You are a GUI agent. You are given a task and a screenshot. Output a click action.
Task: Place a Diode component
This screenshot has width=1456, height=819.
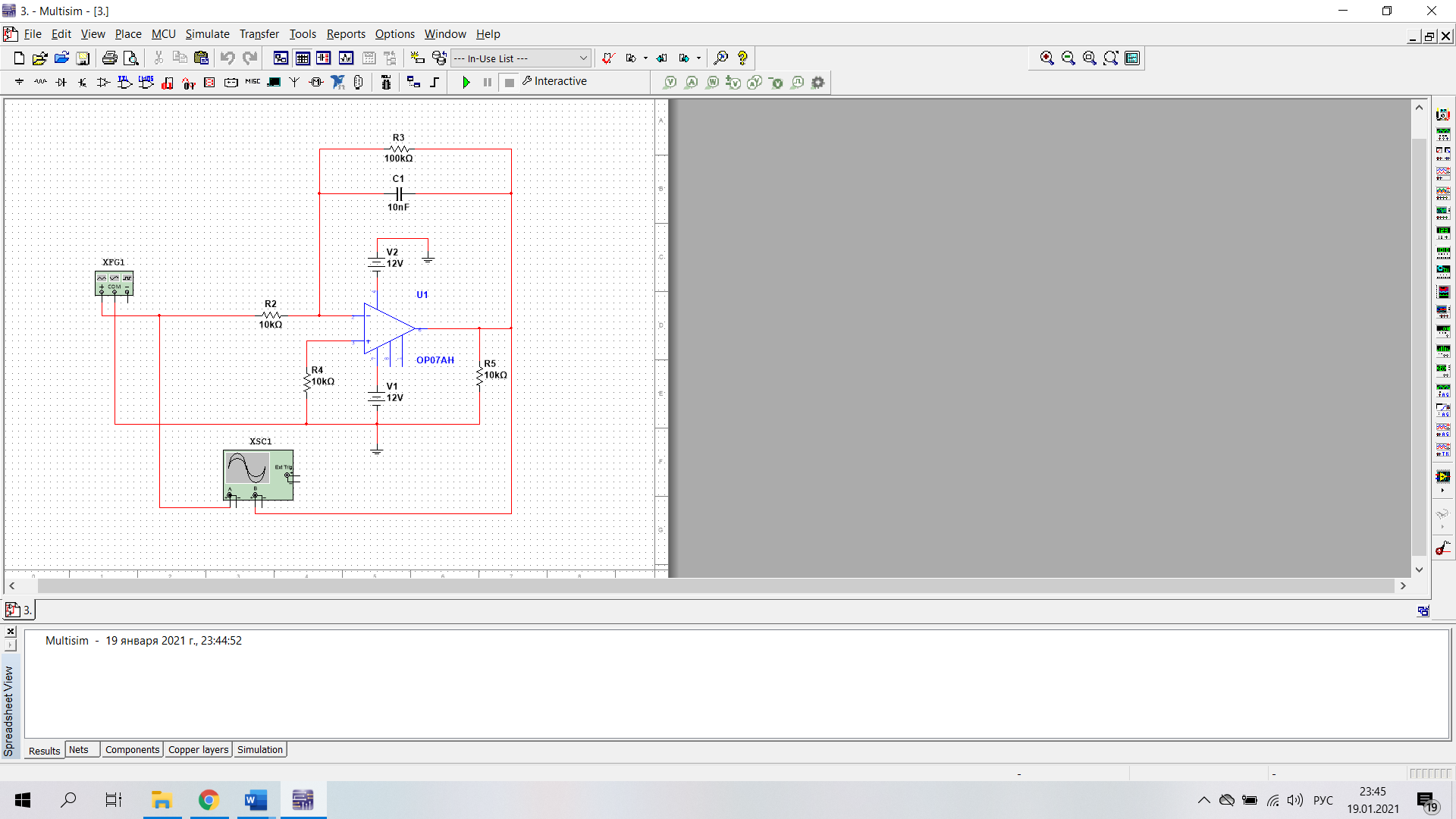coord(61,82)
